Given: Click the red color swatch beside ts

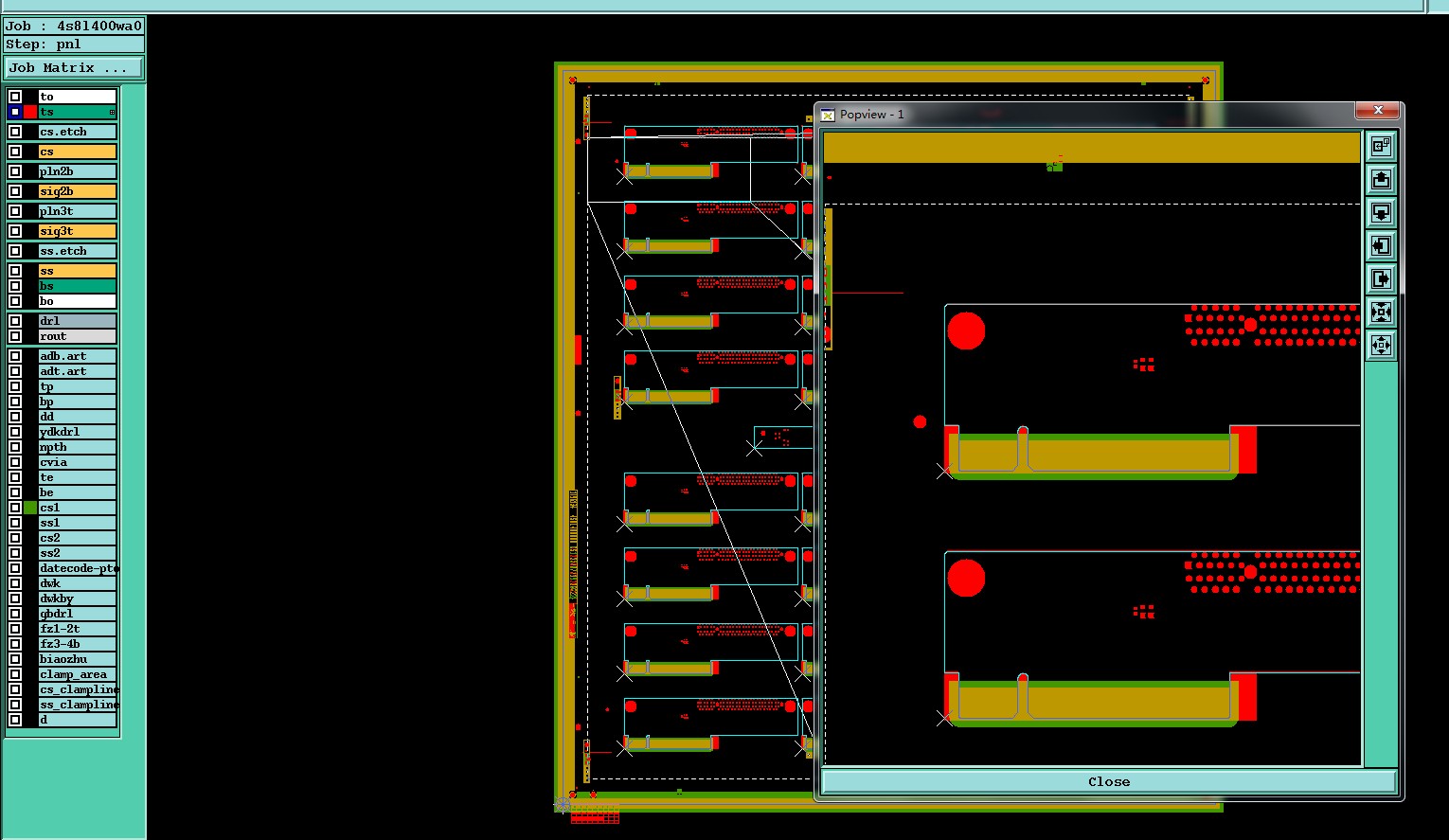Looking at the screenshot, I should (30, 112).
